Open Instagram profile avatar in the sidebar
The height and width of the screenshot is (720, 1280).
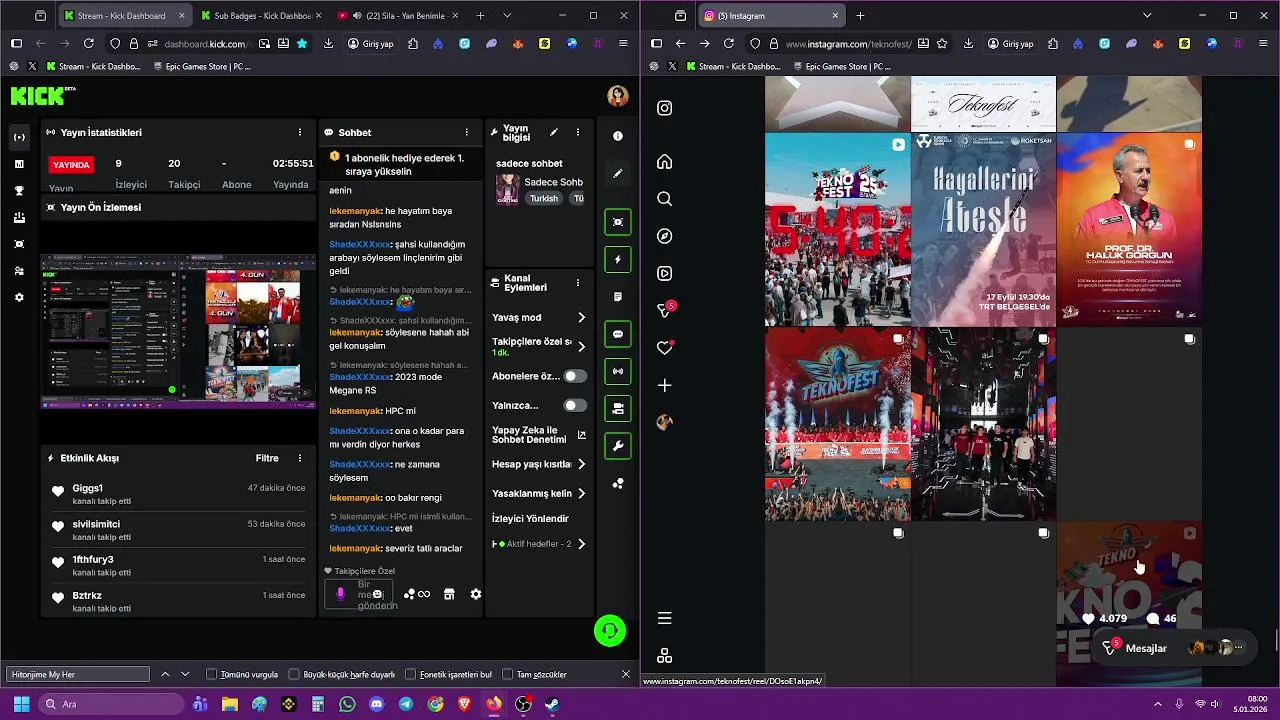pos(664,422)
